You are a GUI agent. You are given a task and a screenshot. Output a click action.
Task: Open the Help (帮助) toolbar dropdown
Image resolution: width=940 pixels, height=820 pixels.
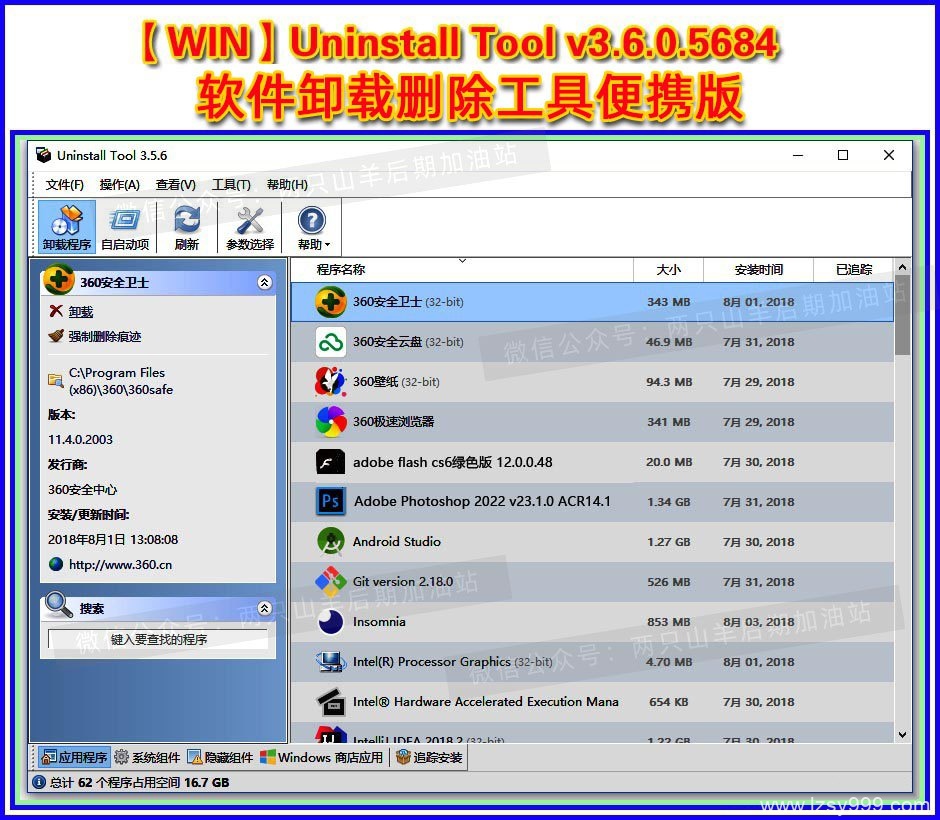(x=312, y=226)
